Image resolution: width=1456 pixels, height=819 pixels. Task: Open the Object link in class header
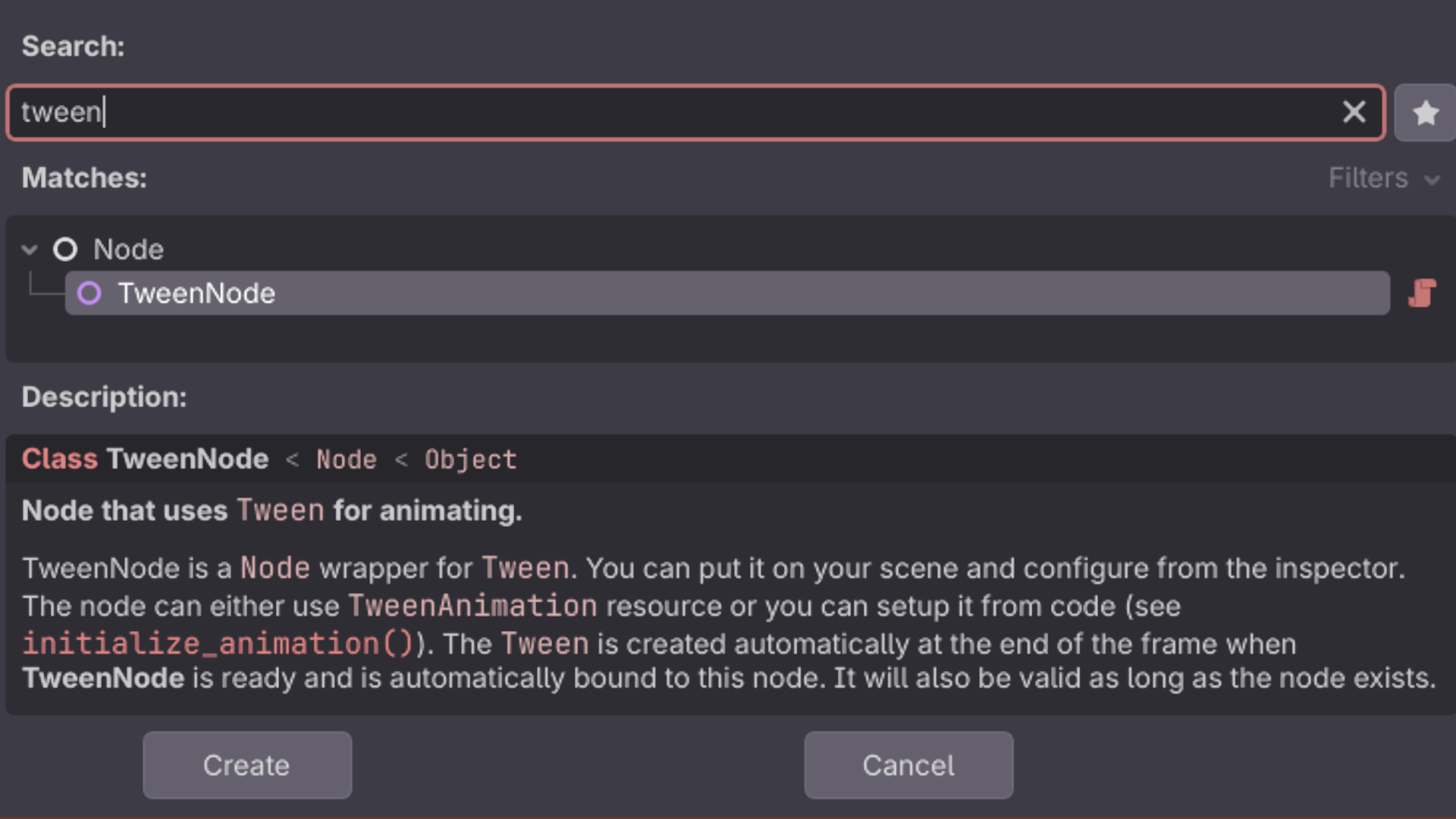tap(471, 460)
